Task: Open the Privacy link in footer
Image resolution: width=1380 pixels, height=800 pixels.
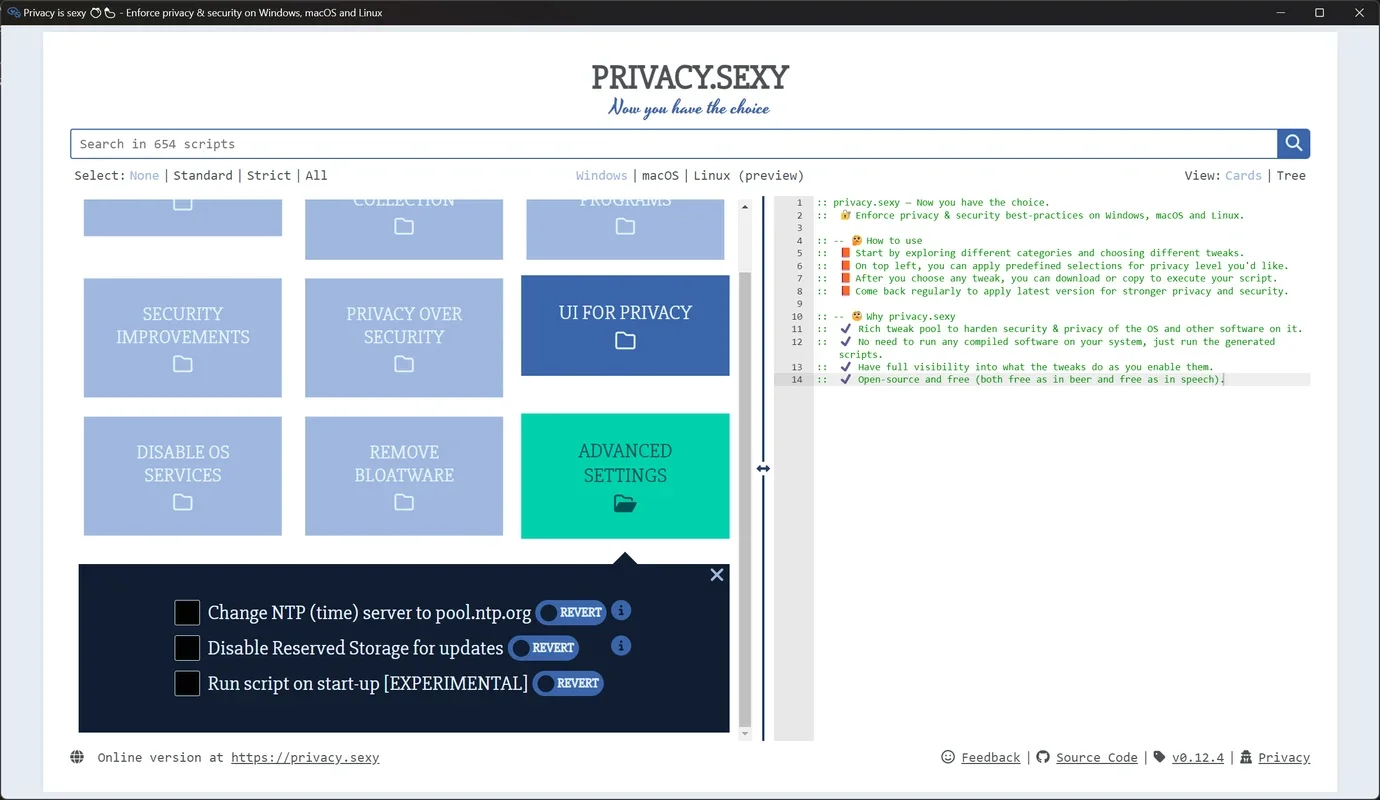Action: click(x=1284, y=757)
